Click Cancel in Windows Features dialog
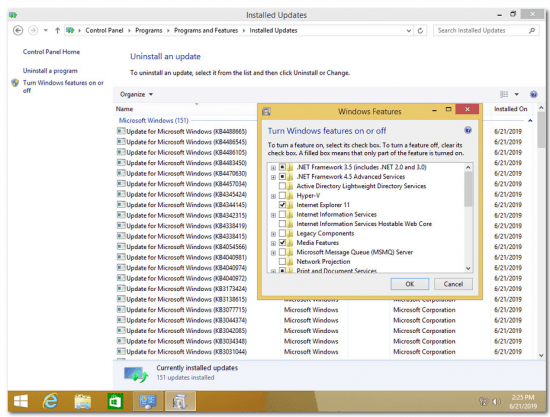The height and width of the screenshot is (417, 550). coord(453,284)
